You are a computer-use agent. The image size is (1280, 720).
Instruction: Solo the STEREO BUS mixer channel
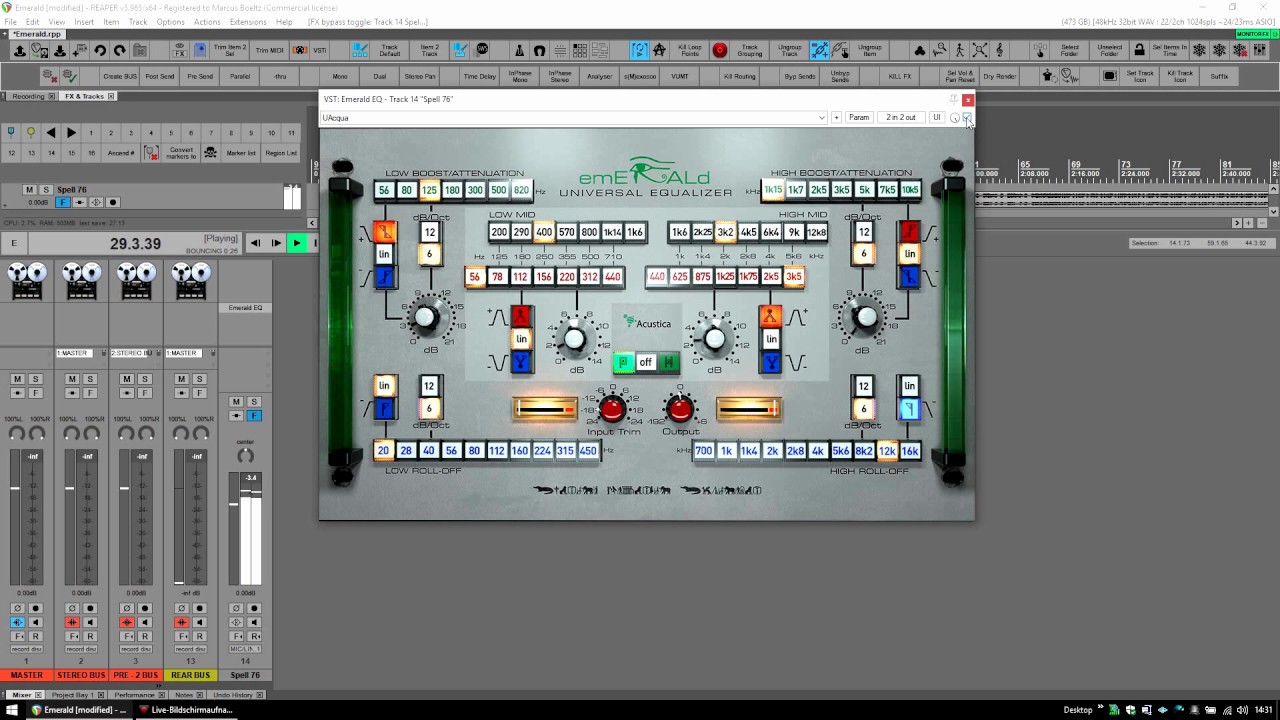click(90, 379)
